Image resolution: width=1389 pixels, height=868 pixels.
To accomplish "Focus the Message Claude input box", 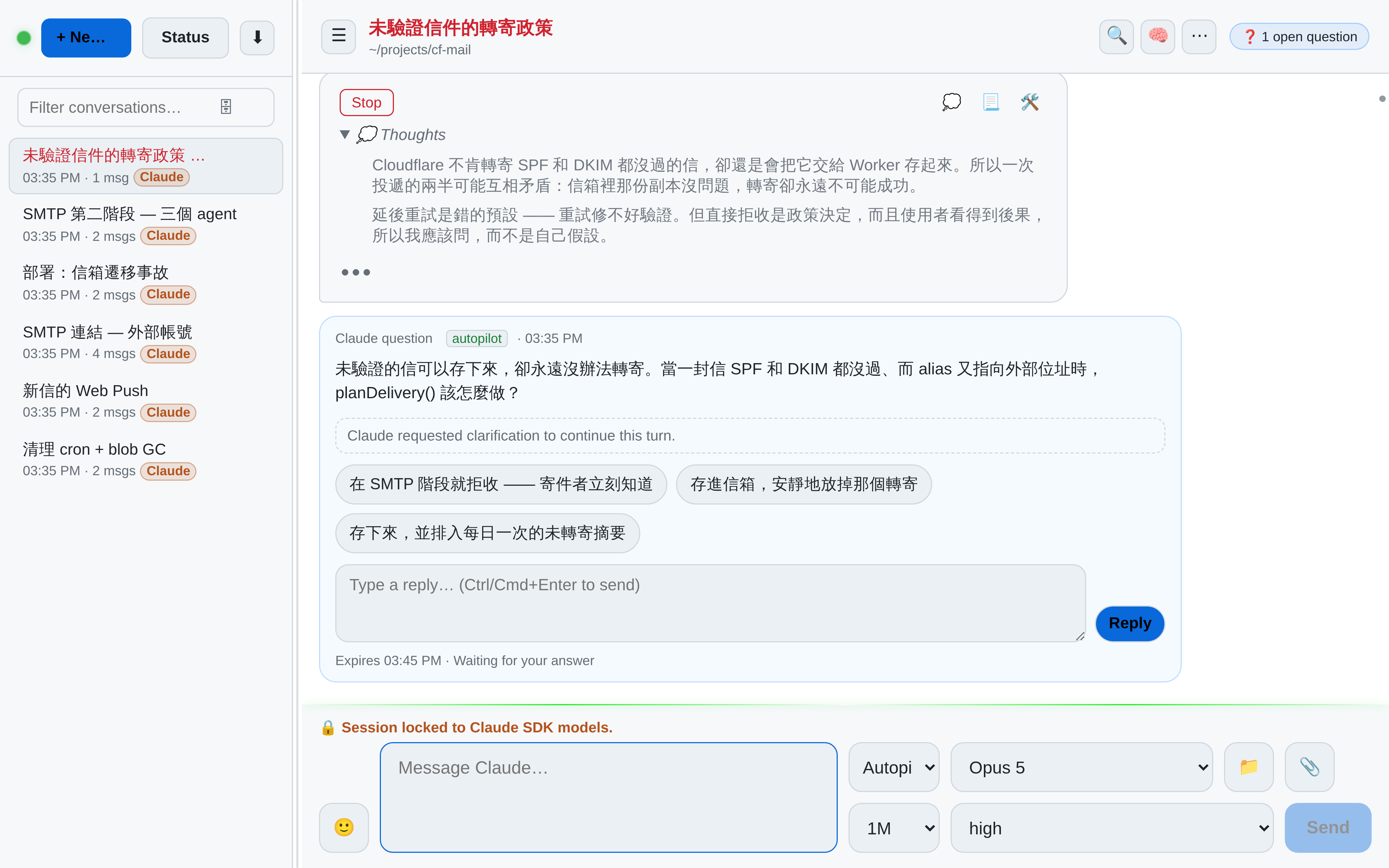I will (x=608, y=797).
